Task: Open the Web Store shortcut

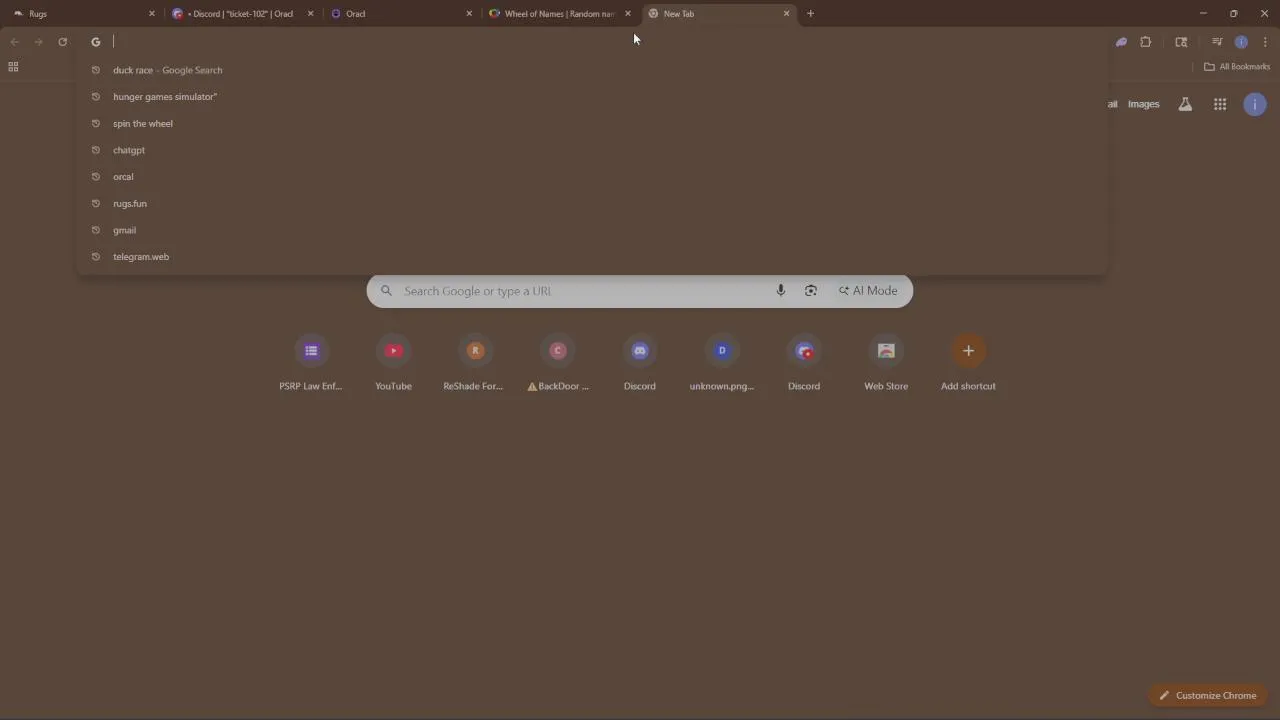Action: pyautogui.click(x=886, y=364)
